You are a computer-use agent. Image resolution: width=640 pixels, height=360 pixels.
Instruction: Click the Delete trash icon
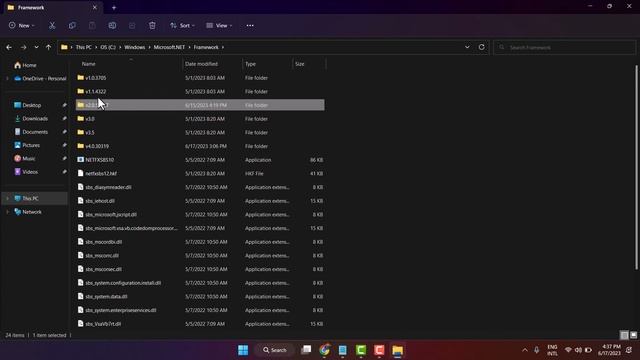pyautogui.click(x=152, y=25)
